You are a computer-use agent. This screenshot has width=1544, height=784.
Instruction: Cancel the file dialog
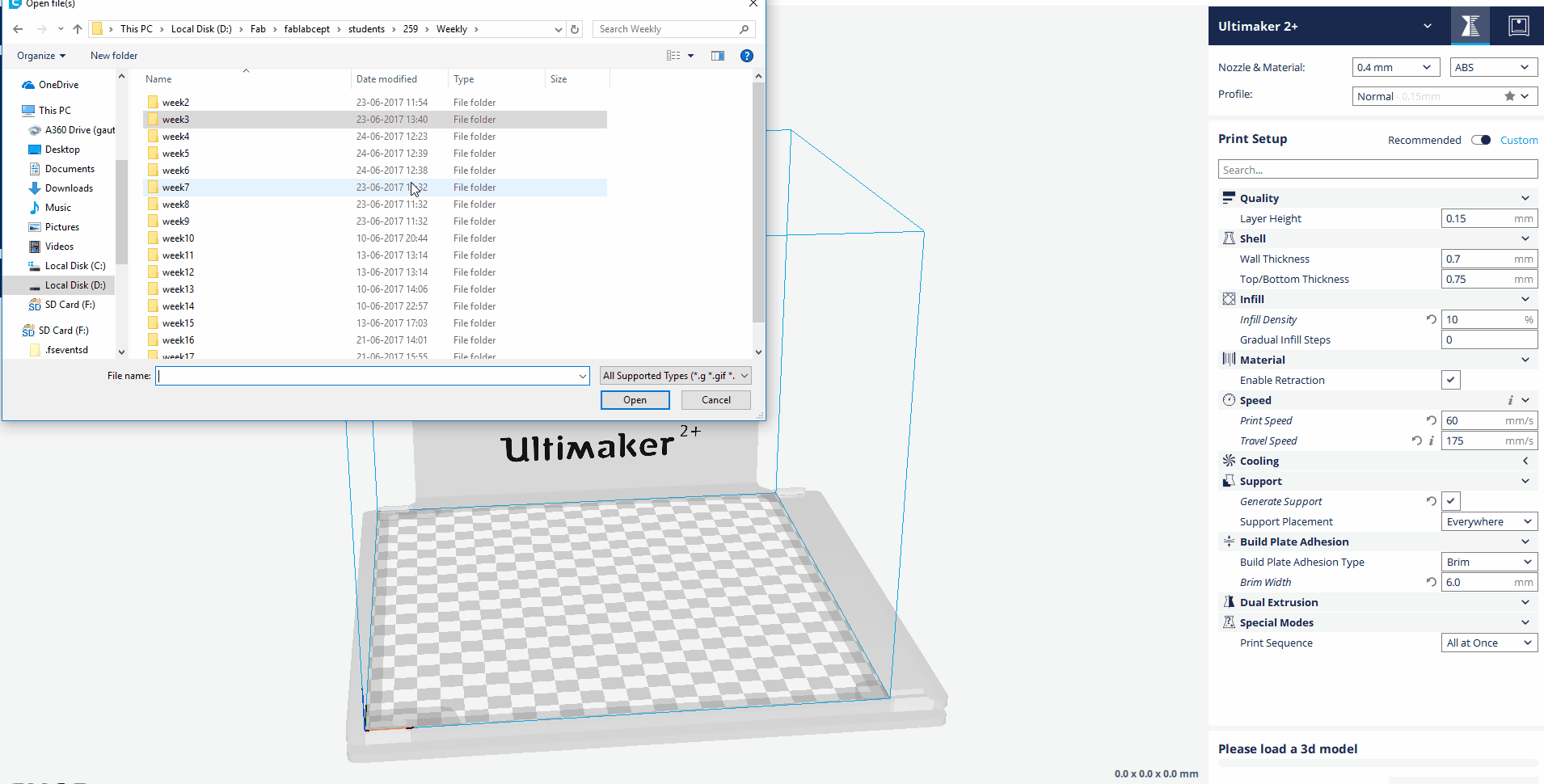(715, 400)
